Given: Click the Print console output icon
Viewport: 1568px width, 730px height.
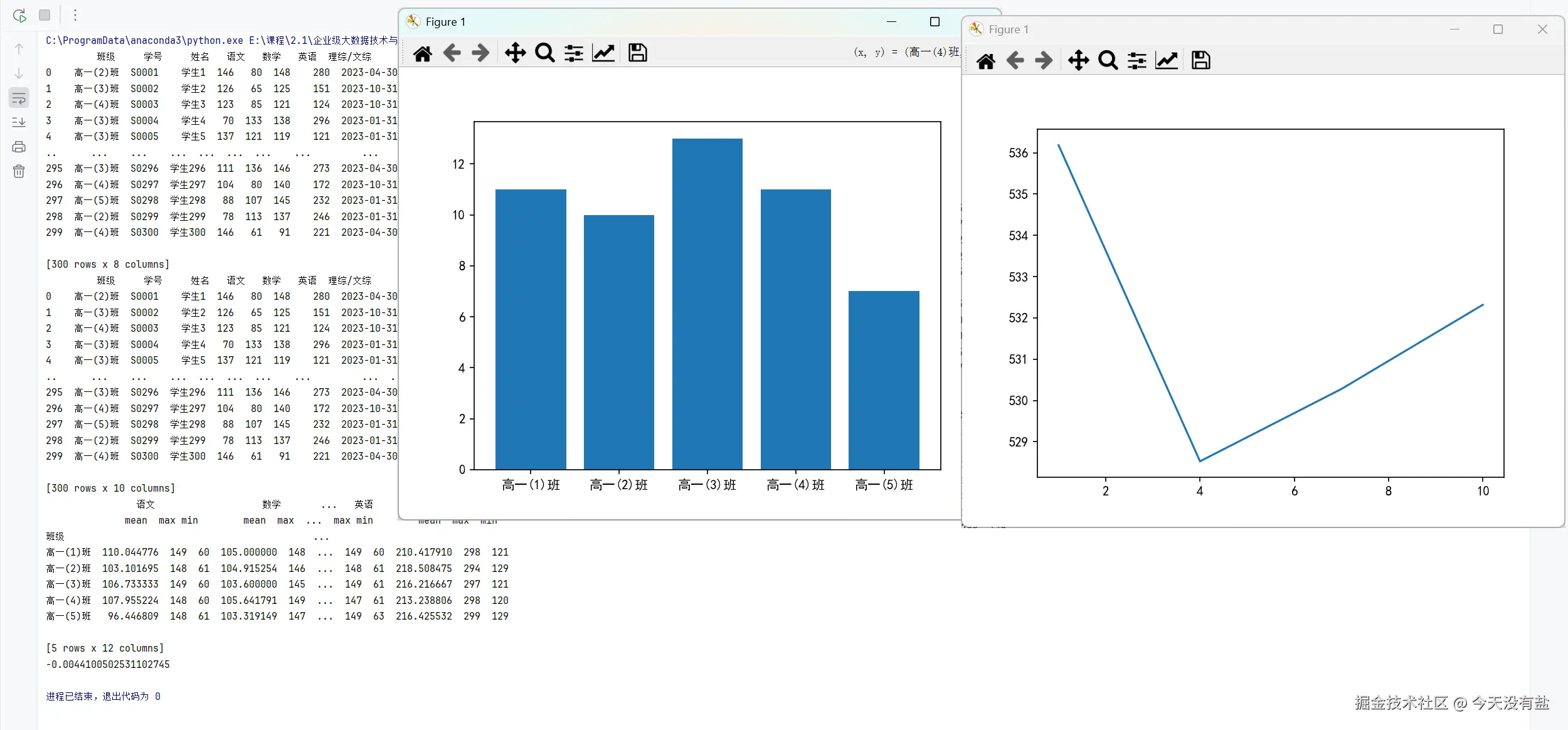Looking at the screenshot, I should [19, 147].
